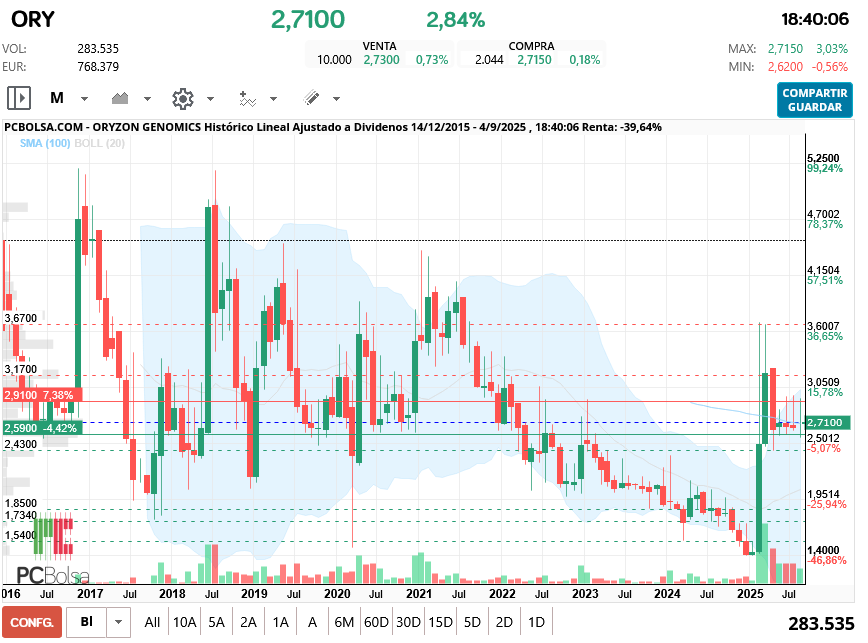The height and width of the screenshot is (643, 868).
Task: Select the 5A time range
Action: [x=216, y=623]
